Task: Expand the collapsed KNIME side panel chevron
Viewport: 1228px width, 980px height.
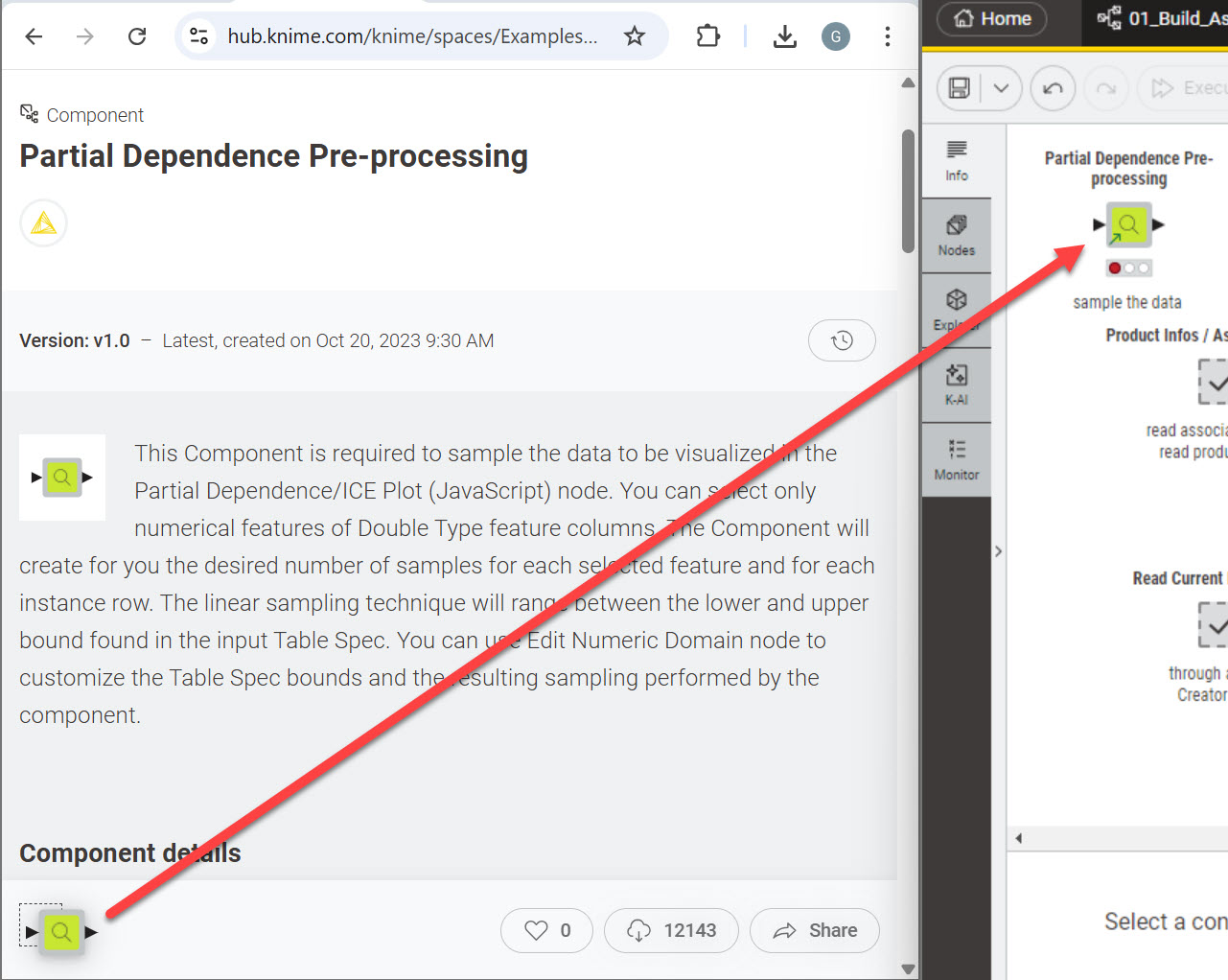Action: point(998,551)
